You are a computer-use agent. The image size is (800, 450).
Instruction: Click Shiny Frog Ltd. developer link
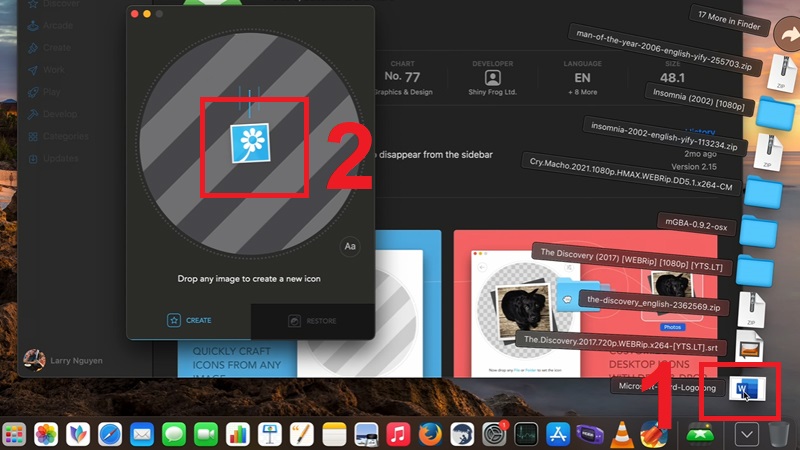pyautogui.click(x=492, y=92)
